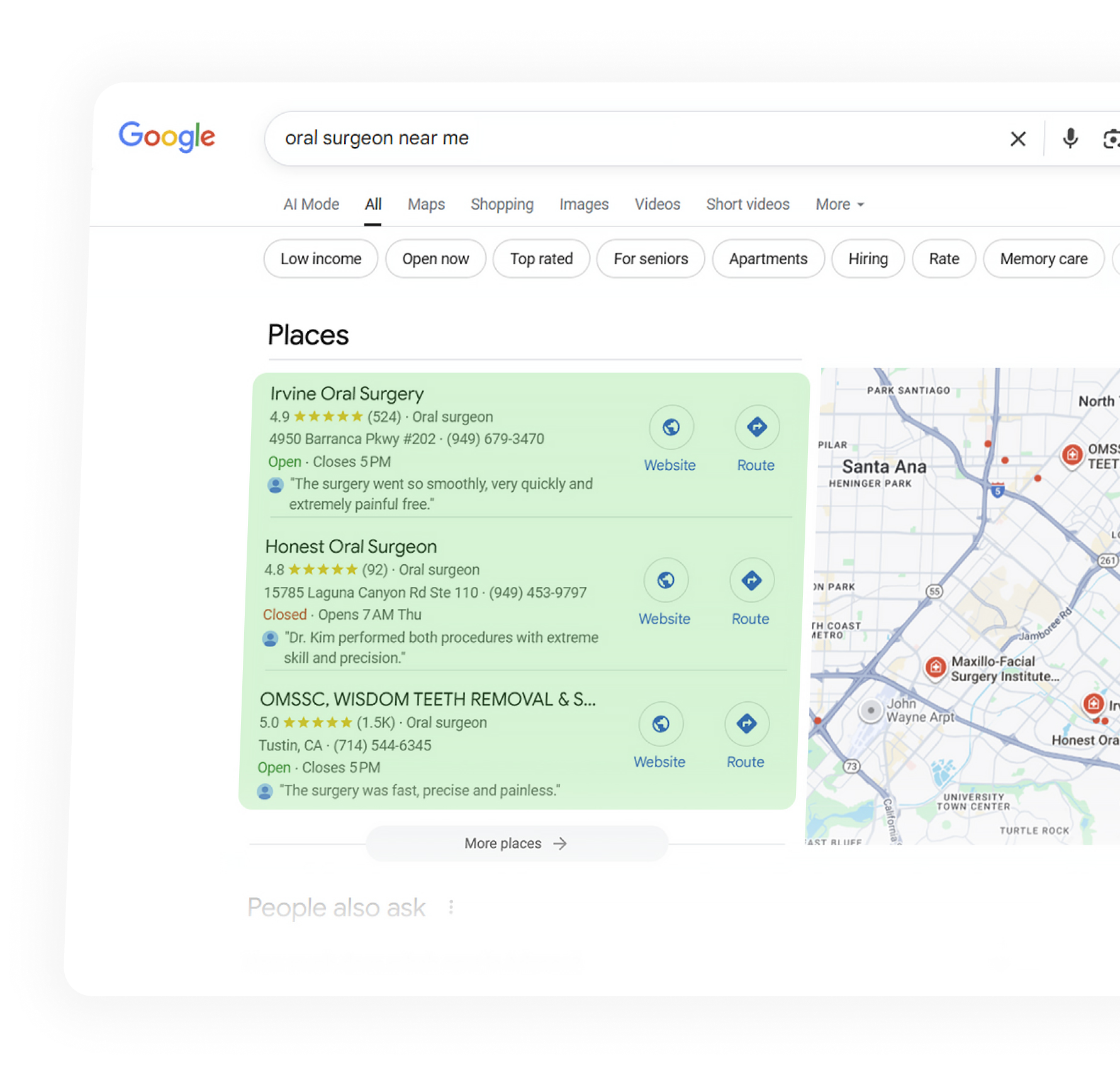The height and width of the screenshot is (1078, 1120).
Task: Enable the Low income filter chip
Action: 321,258
